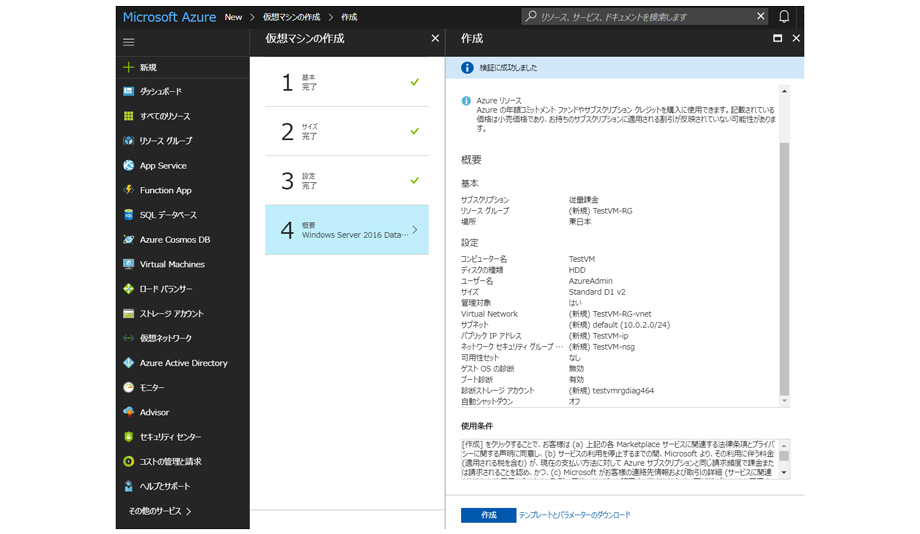The width and height of the screenshot is (920, 534).
Task: Select the Azure Cosmos DB icon
Action: (x=129, y=240)
